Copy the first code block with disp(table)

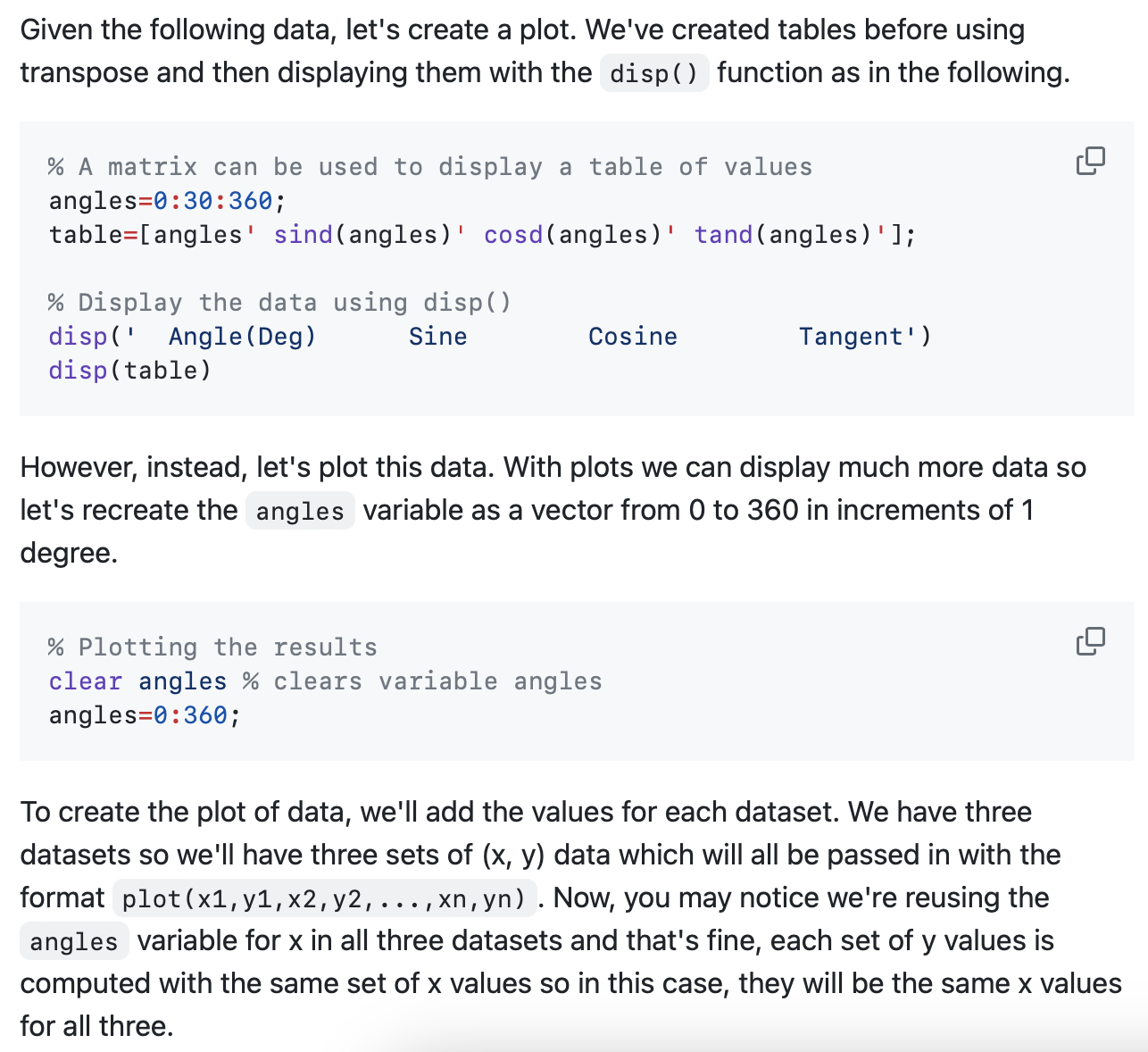pyautogui.click(x=1090, y=161)
